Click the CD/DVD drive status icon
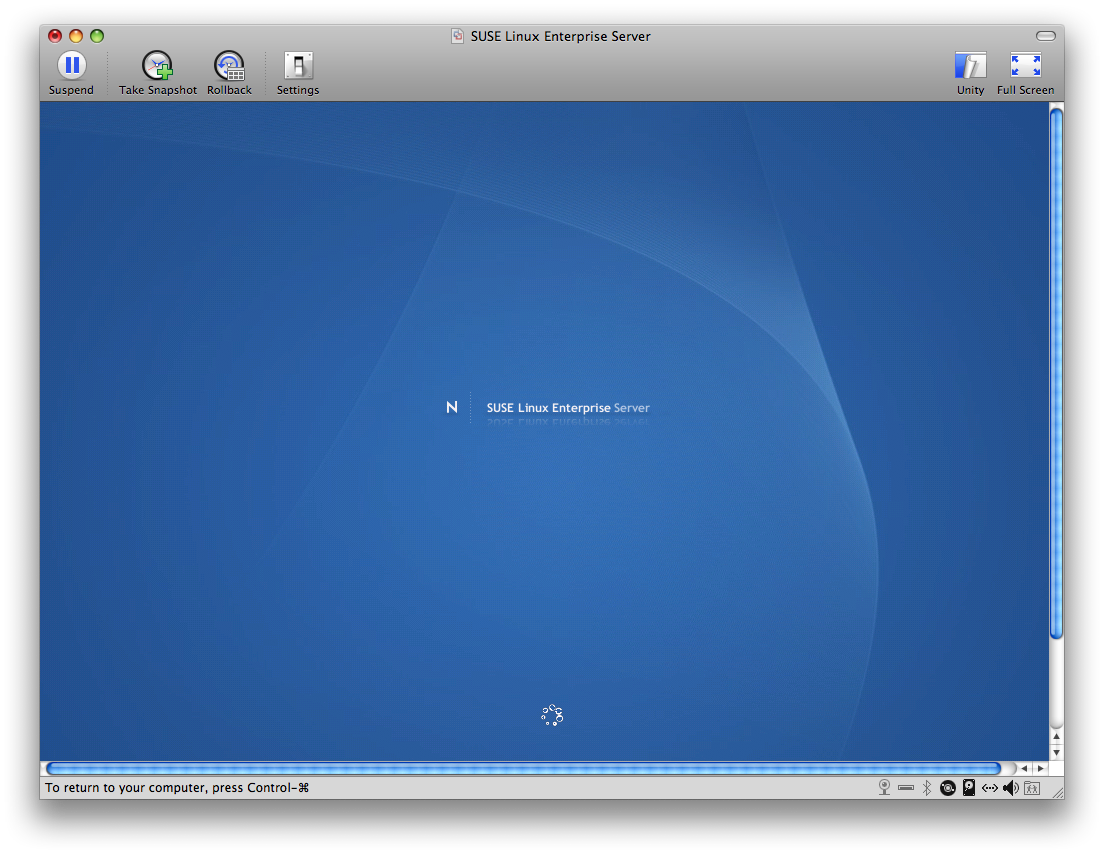Image resolution: width=1104 pixels, height=854 pixels. tap(948, 788)
